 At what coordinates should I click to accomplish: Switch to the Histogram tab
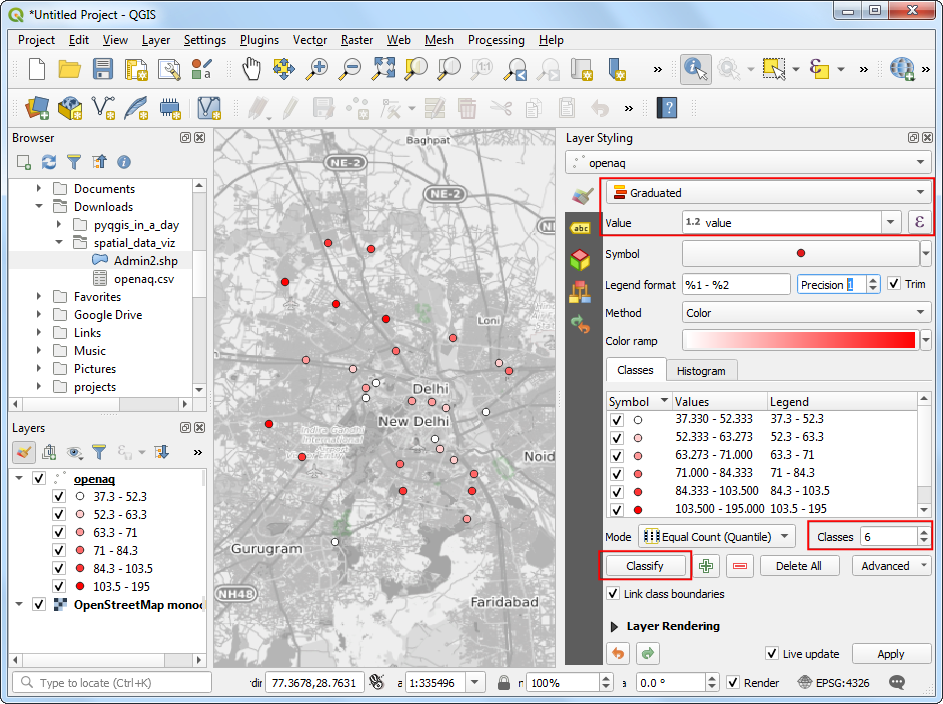point(701,370)
